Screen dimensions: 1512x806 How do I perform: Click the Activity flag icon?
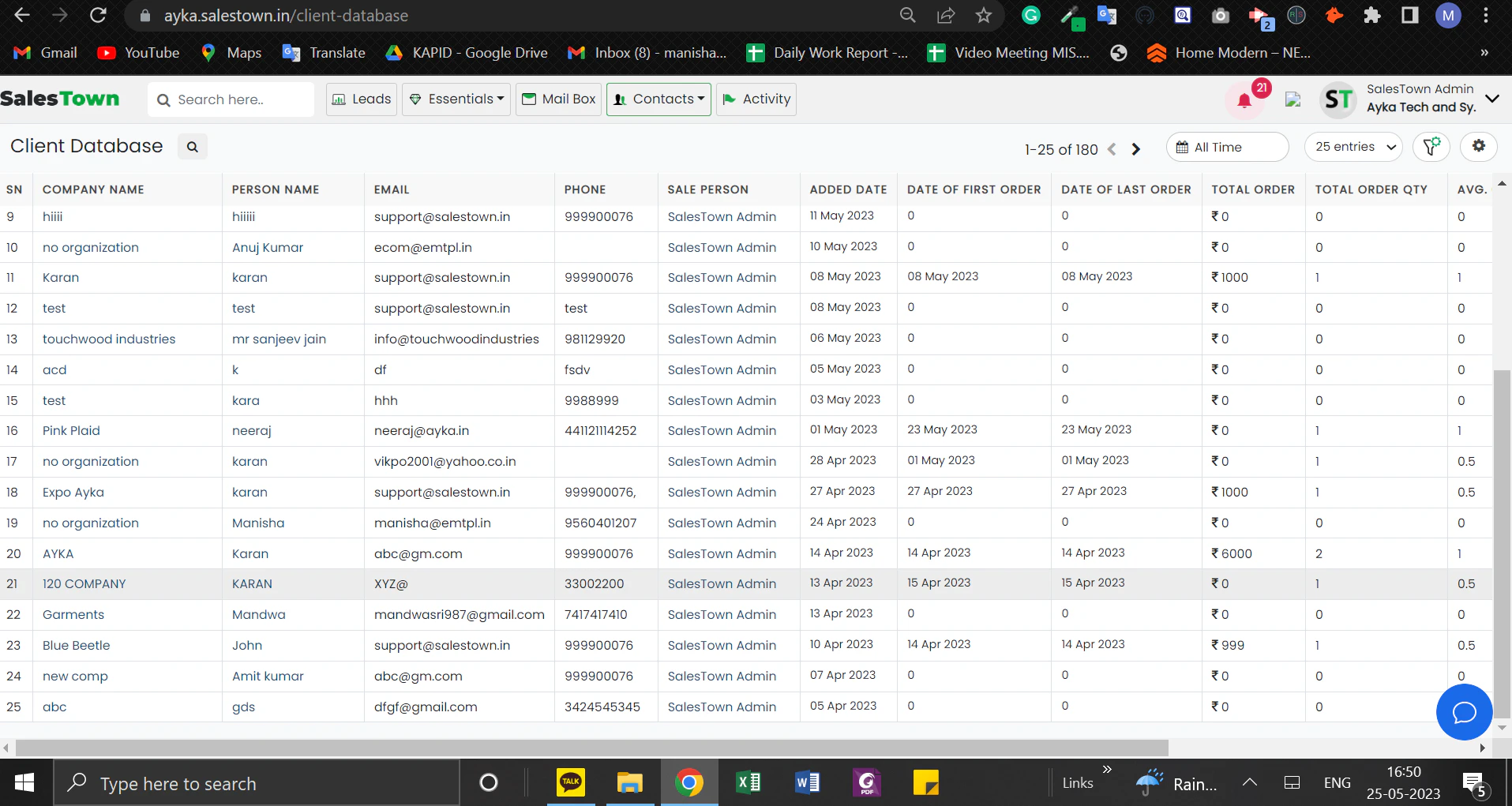(730, 99)
